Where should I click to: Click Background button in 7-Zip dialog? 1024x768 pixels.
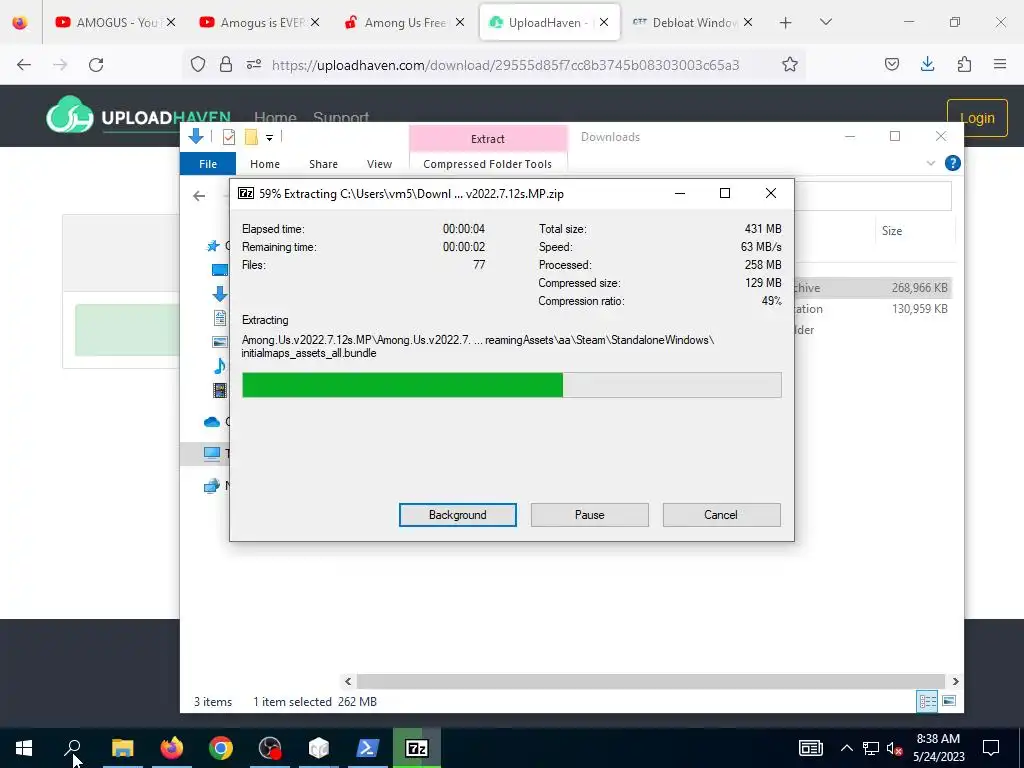[x=457, y=515]
